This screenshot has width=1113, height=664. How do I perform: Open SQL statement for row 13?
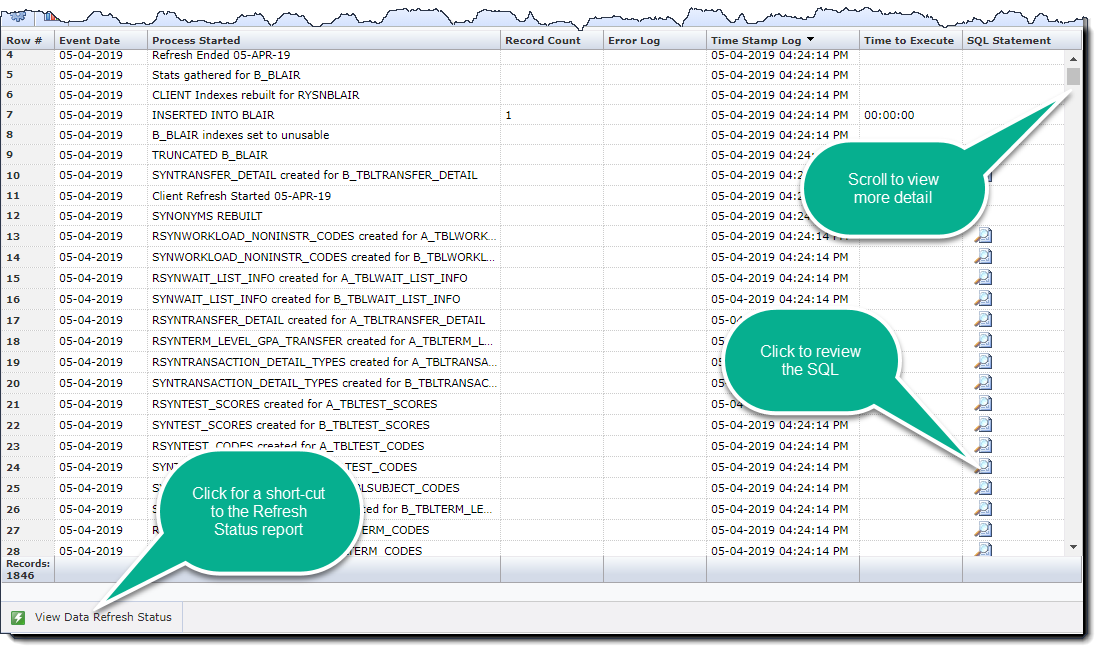click(x=983, y=236)
